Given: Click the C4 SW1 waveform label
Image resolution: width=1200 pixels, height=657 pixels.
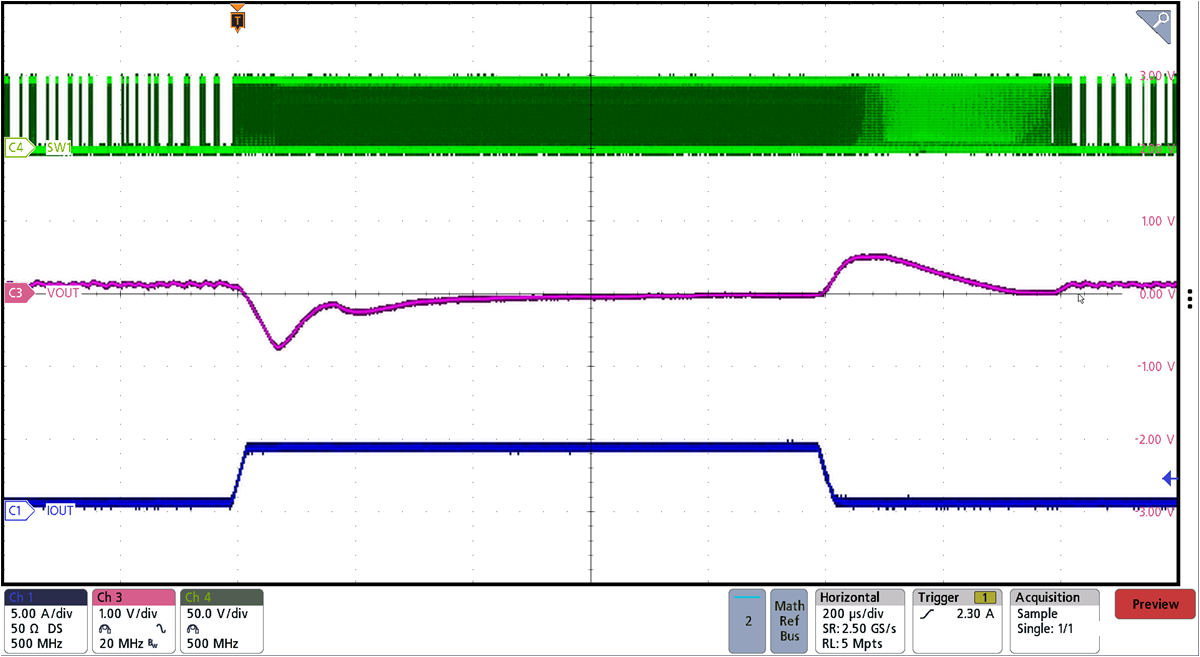Looking at the screenshot, I should coord(38,147).
